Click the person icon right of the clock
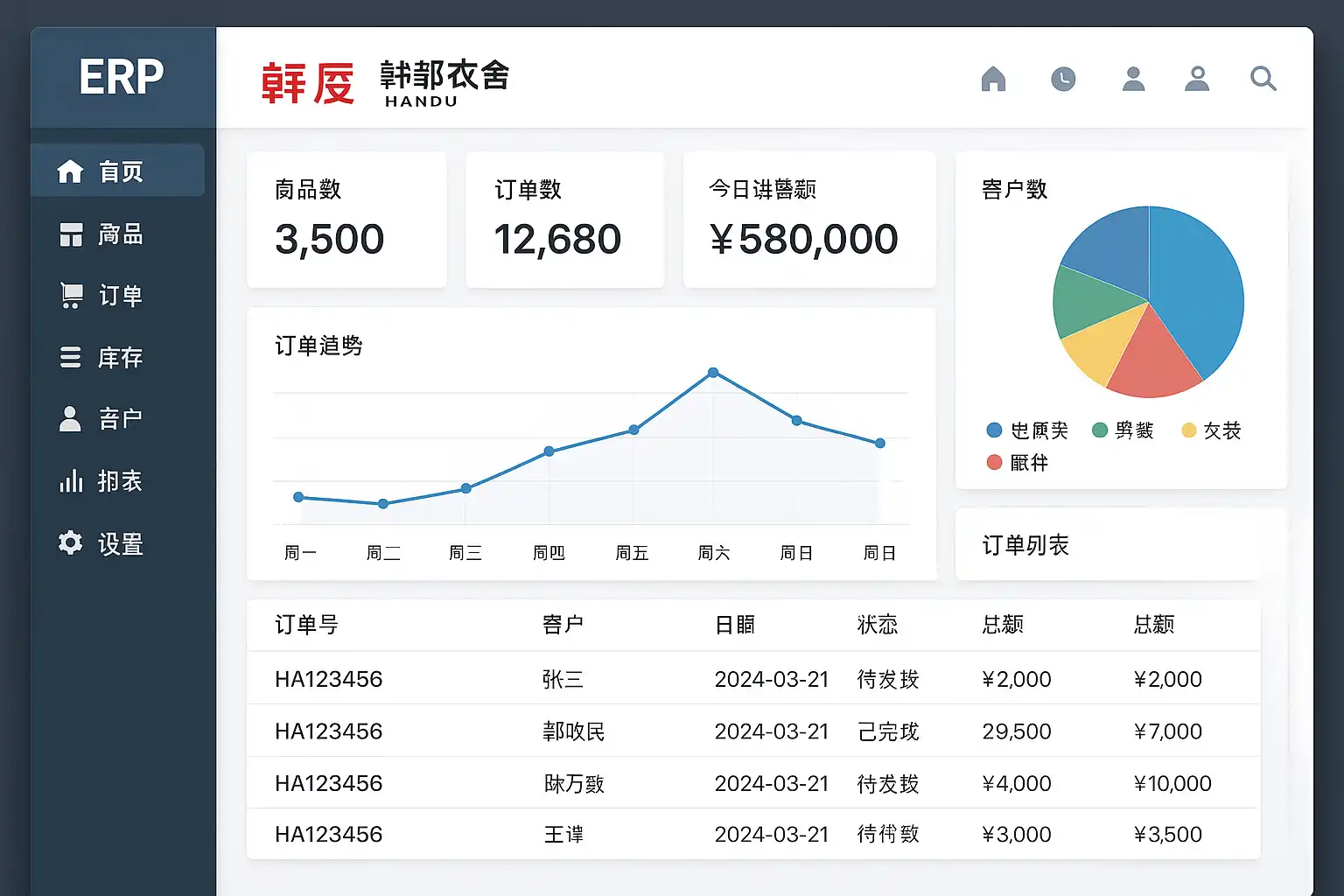 click(1133, 80)
